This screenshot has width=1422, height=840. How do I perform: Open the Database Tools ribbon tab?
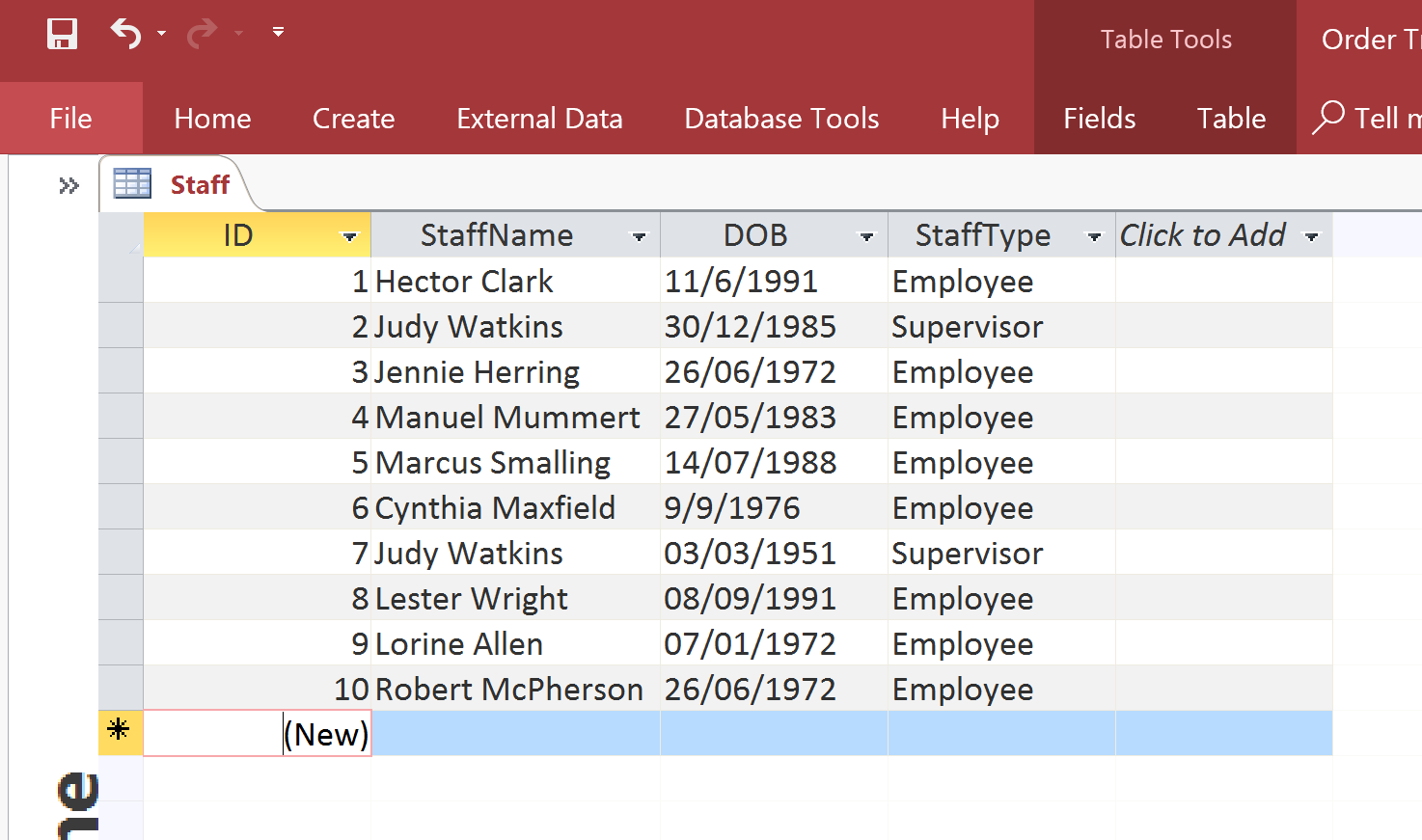pyautogui.click(x=781, y=118)
